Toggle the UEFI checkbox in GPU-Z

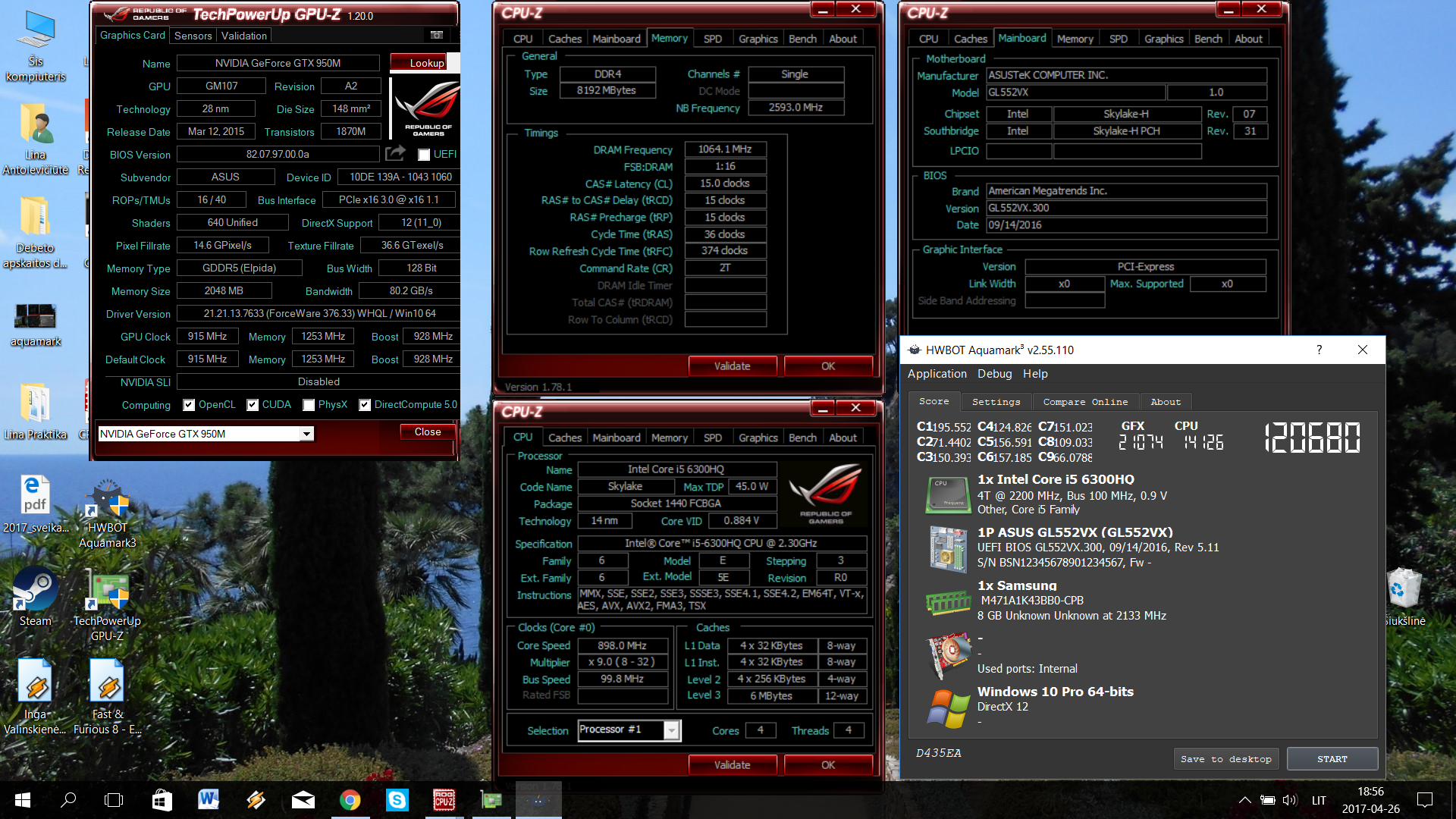tap(424, 155)
